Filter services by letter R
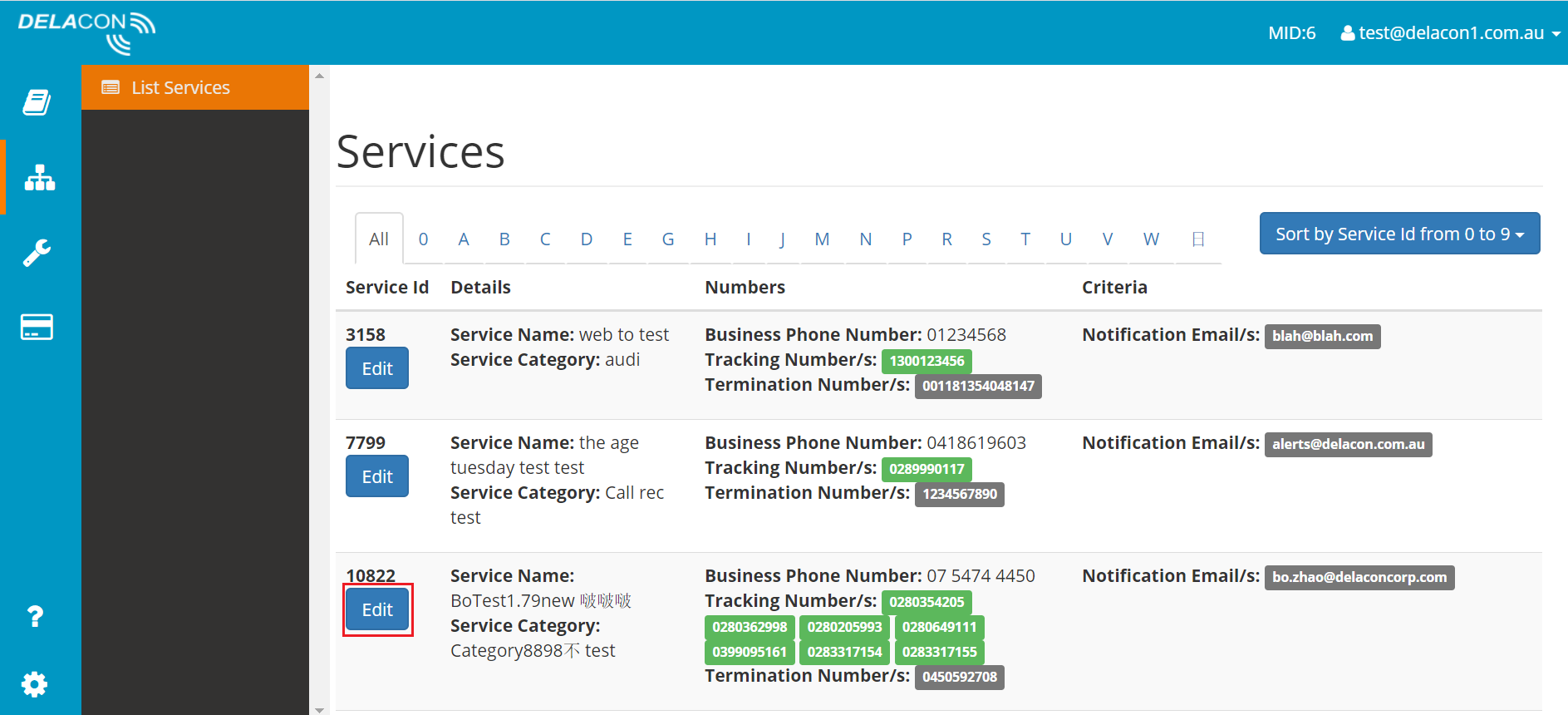 click(946, 239)
